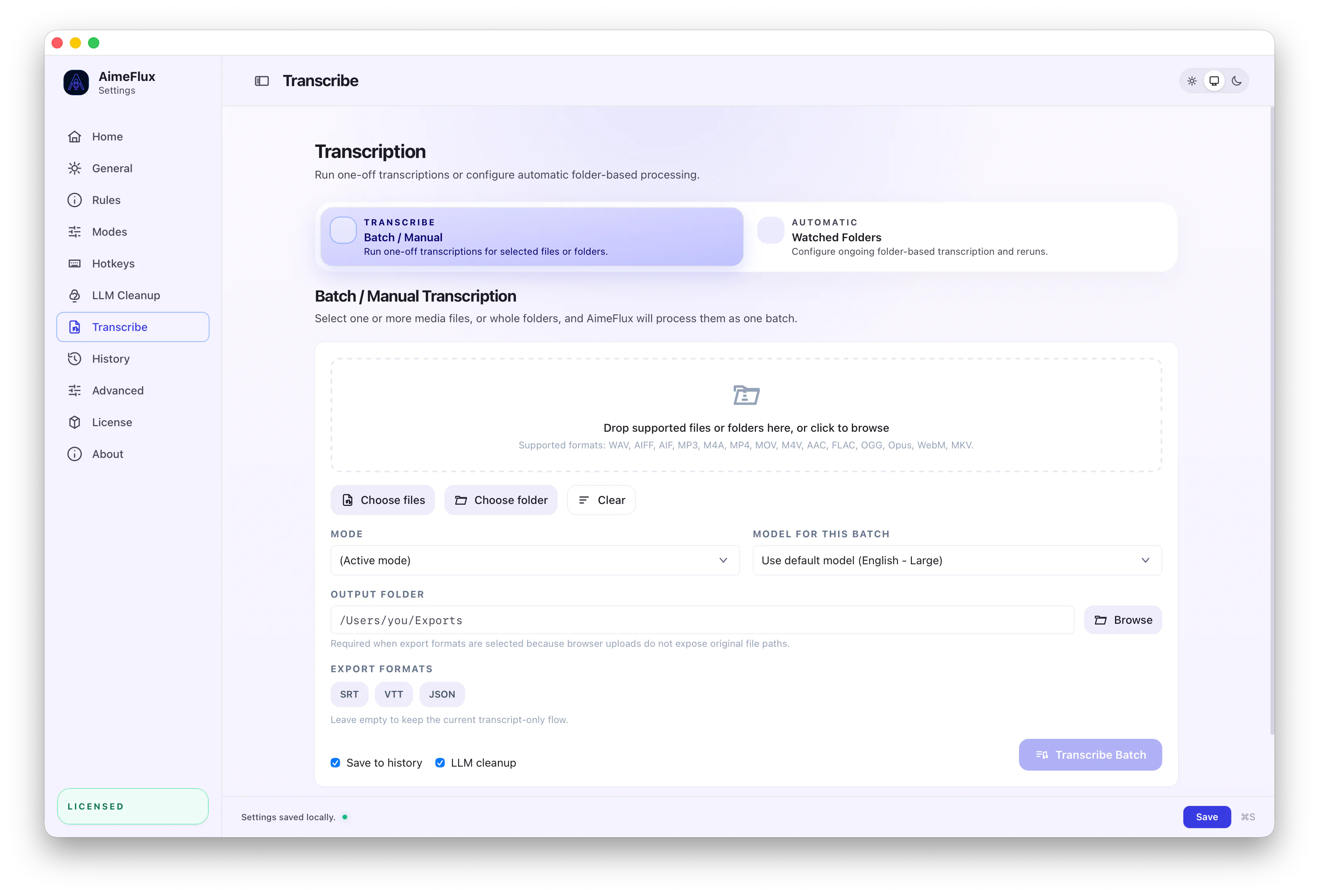Image resolution: width=1319 pixels, height=896 pixels.
Task: Click the Transcribe document icon in sidebar
Action: pyautogui.click(x=74, y=327)
